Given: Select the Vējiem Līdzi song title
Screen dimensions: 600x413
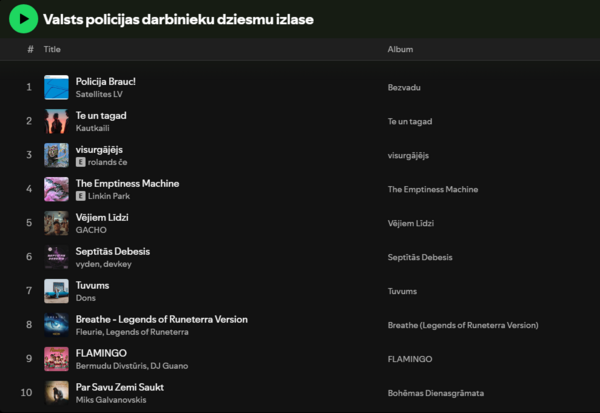Looking at the screenshot, I should pyautogui.click(x=102, y=217).
